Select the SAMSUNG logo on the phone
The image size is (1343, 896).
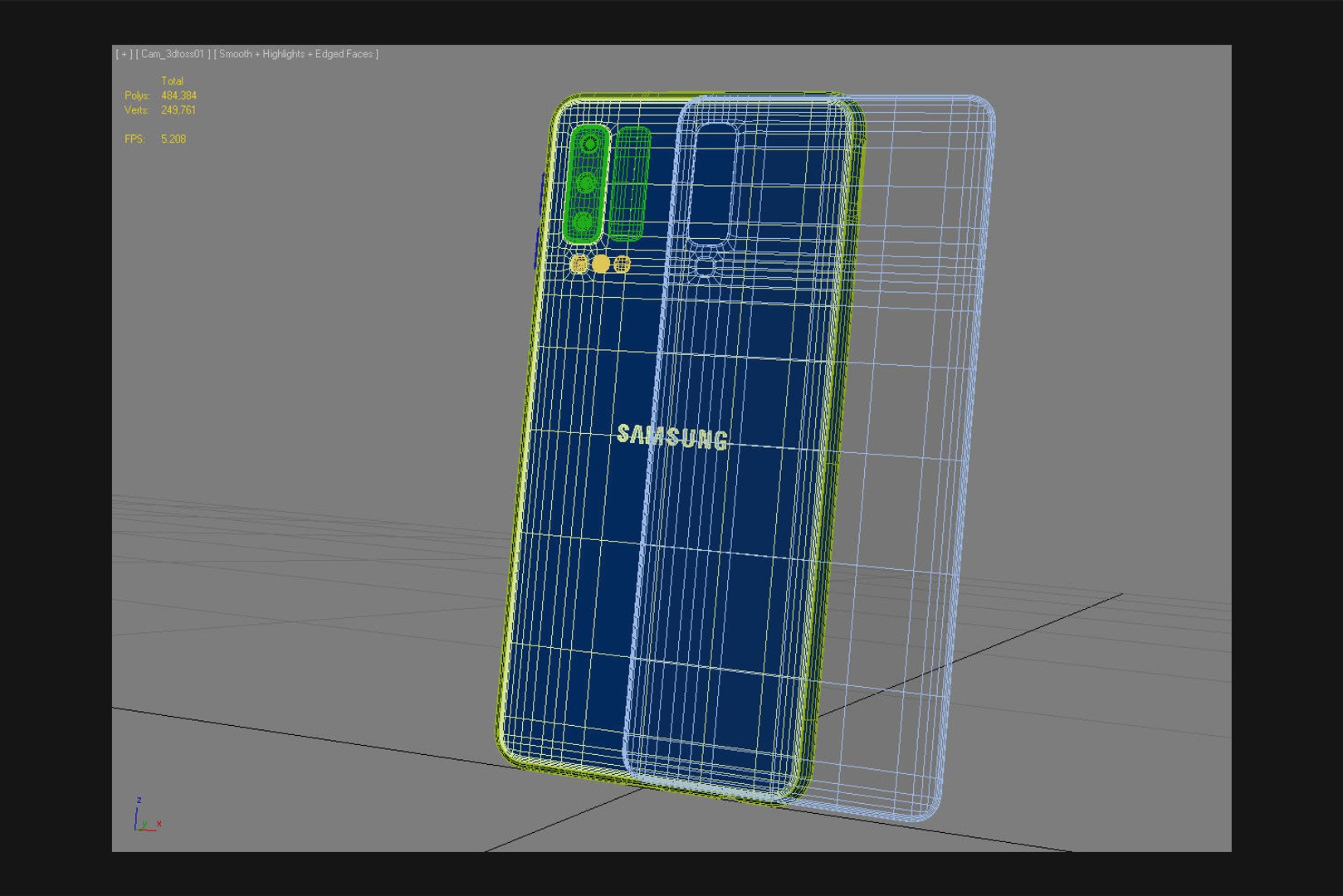pyautogui.click(x=672, y=437)
